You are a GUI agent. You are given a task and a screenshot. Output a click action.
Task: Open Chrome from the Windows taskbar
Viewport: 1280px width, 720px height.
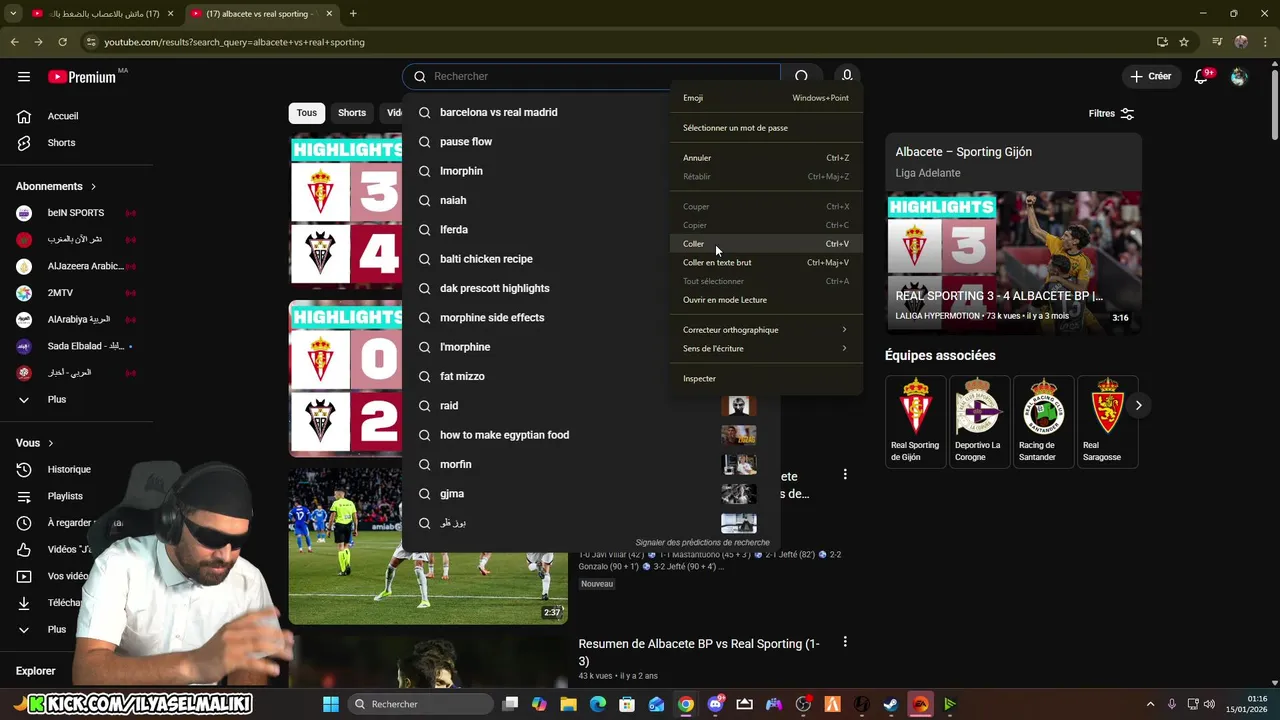(x=685, y=704)
